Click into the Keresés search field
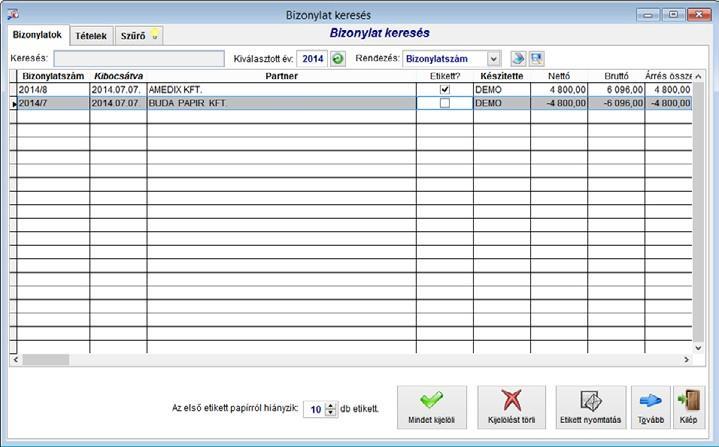The height and width of the screenshot is (447, 719). [139, 59]
